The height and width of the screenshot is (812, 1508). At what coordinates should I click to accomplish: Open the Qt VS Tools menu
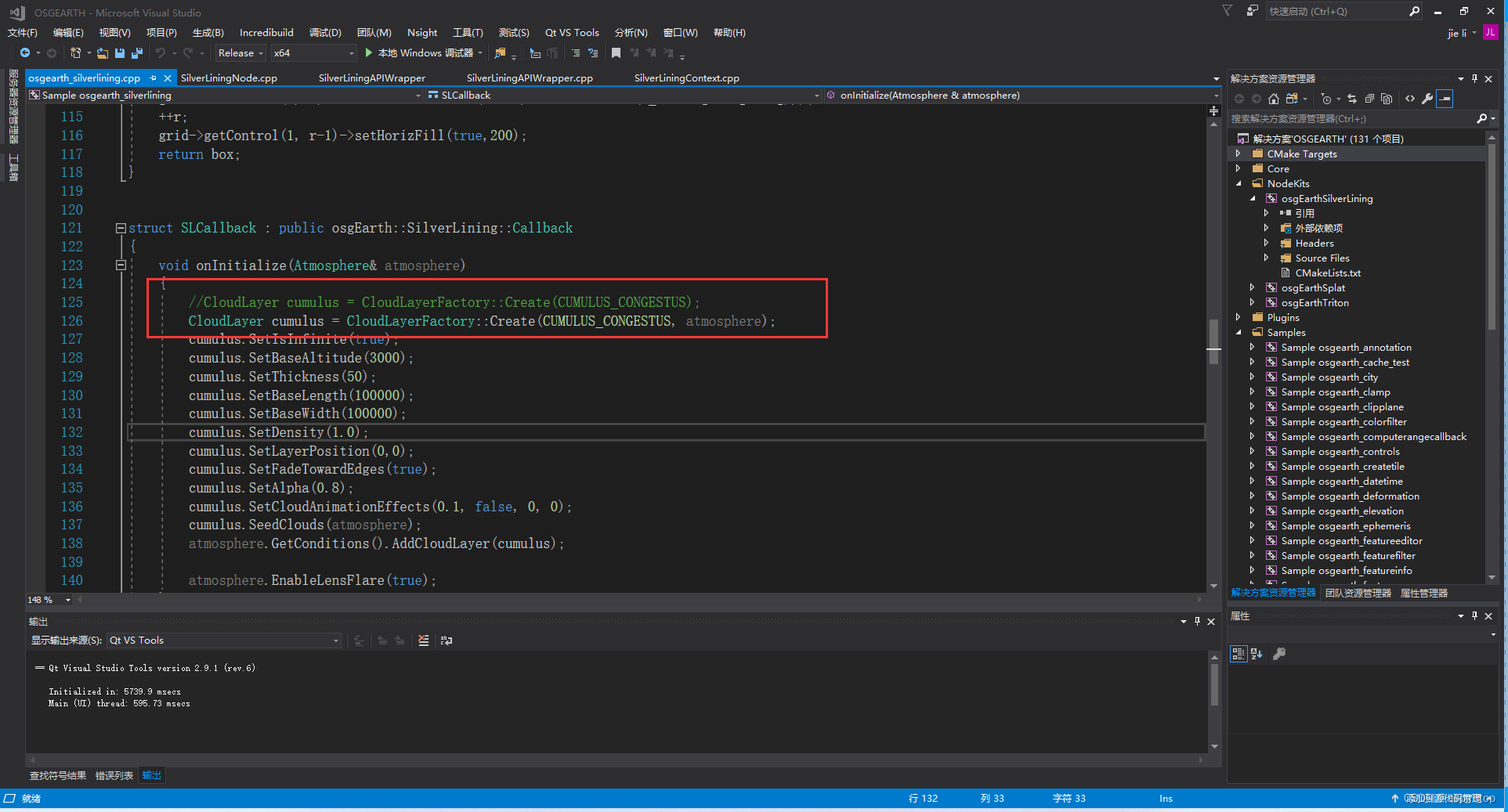[x=572, y=33]
